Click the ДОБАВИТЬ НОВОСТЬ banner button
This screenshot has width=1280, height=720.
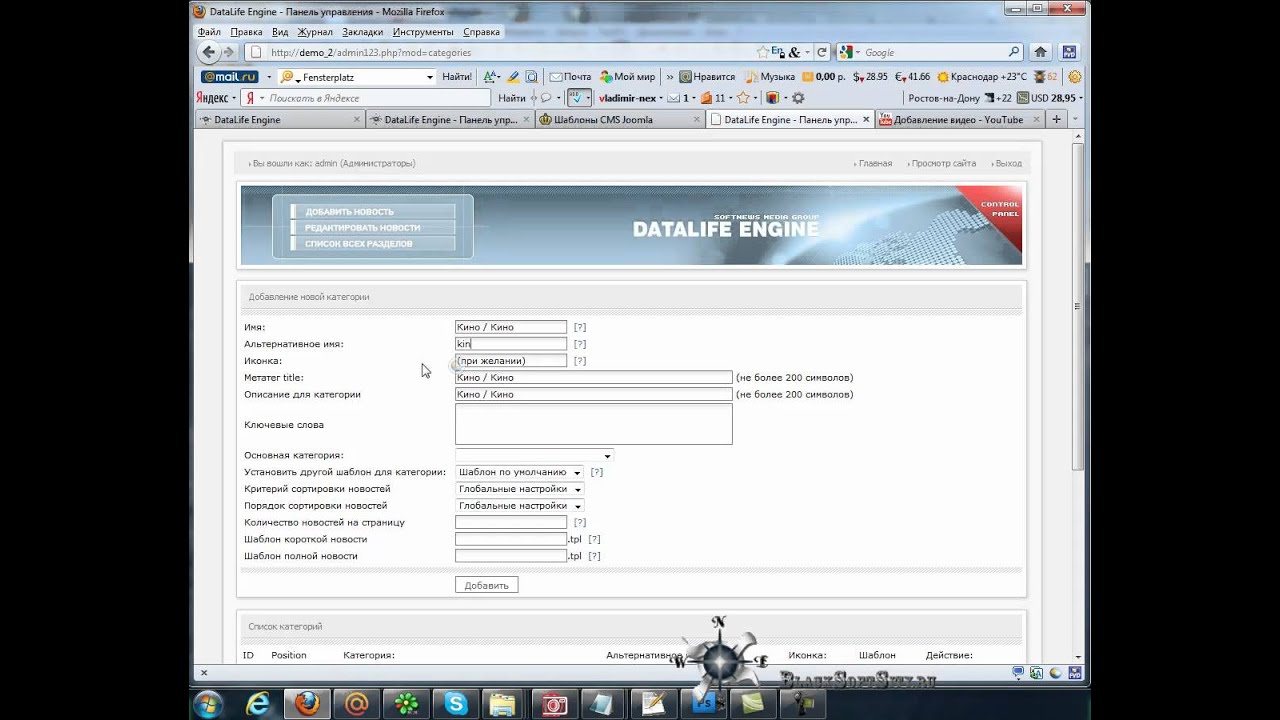[x=372, y=212]
